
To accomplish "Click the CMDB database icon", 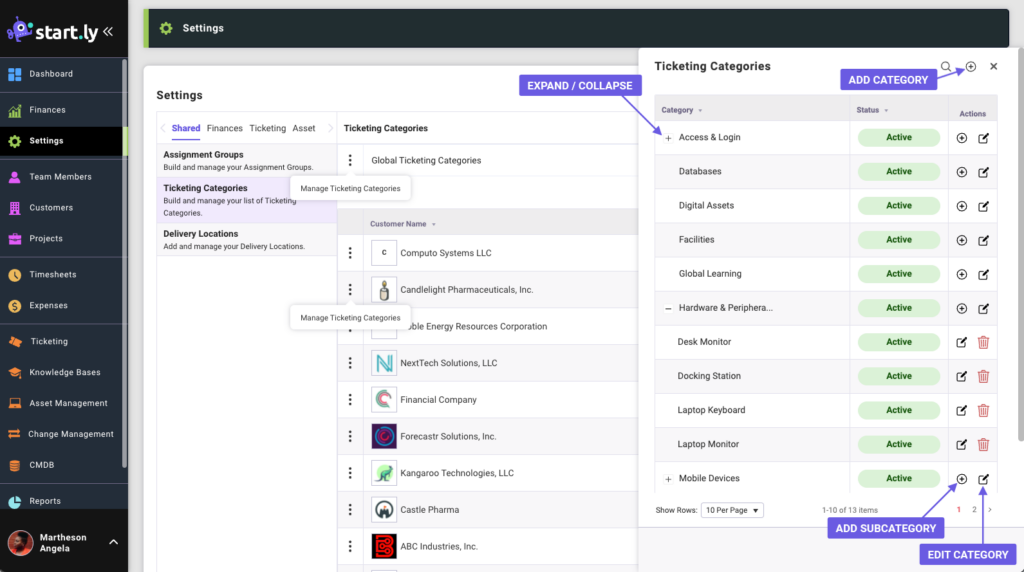I will pyautogui.click(x=14, y=465).
